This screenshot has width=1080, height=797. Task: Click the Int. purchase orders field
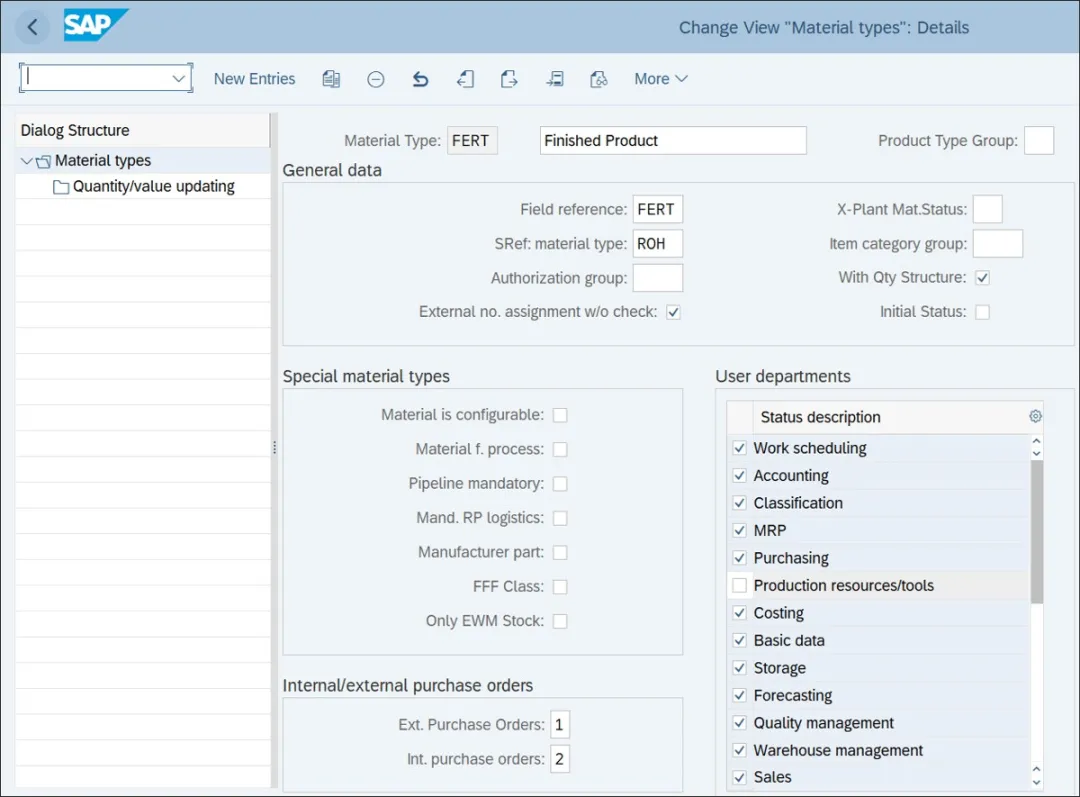560,759
